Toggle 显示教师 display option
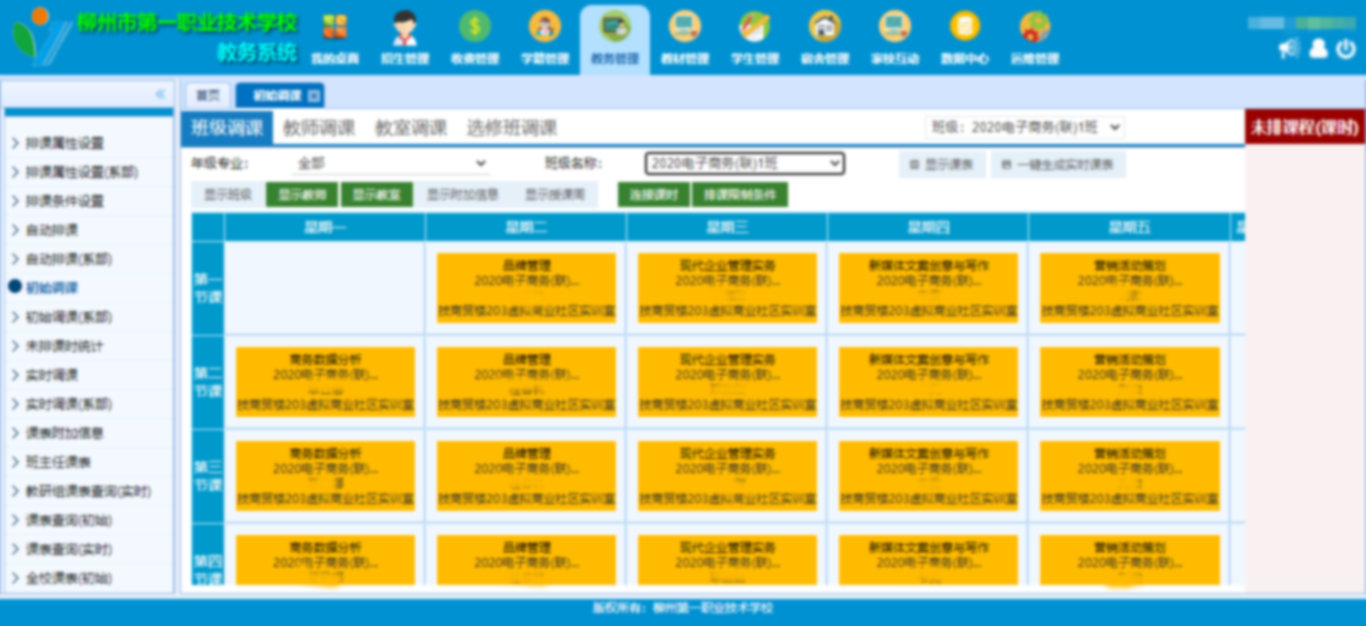 (x=302, y=195)
